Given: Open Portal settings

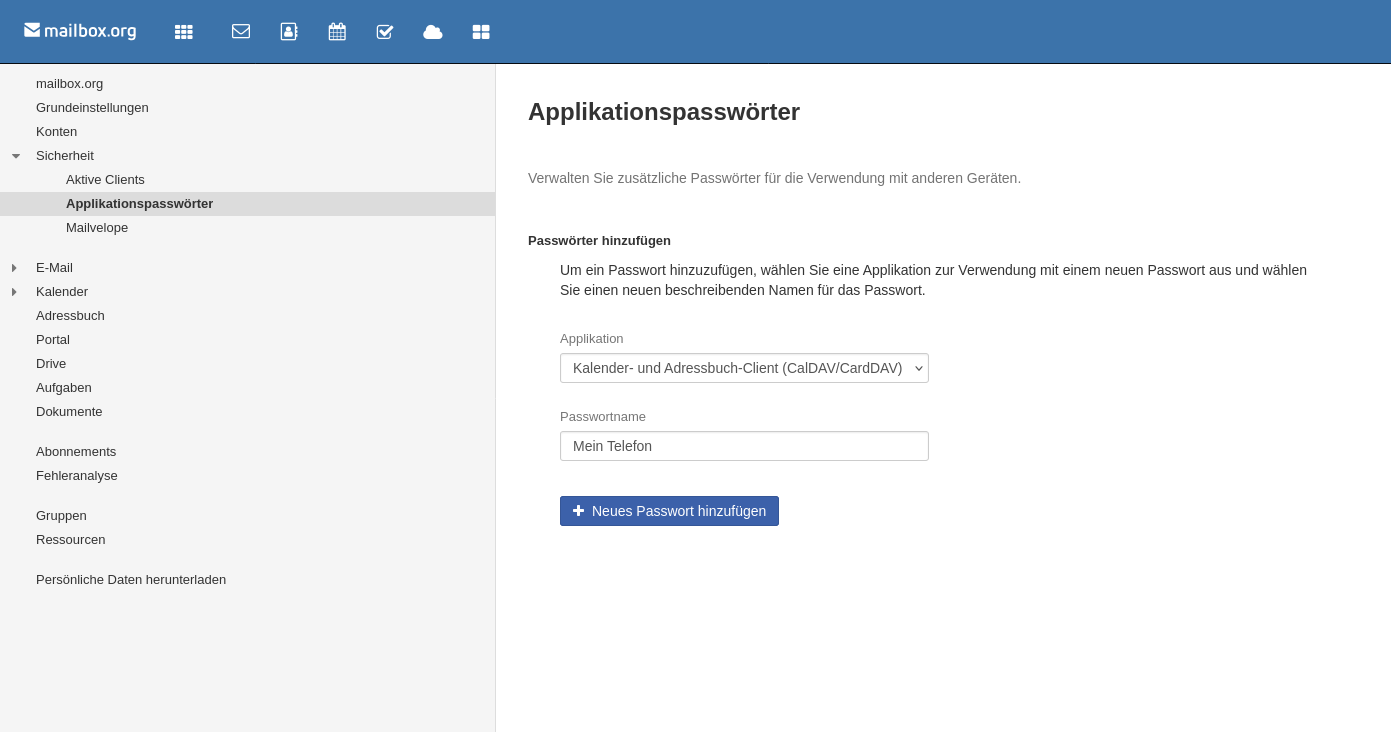Looking at the screenshot, I should point(53,340).
